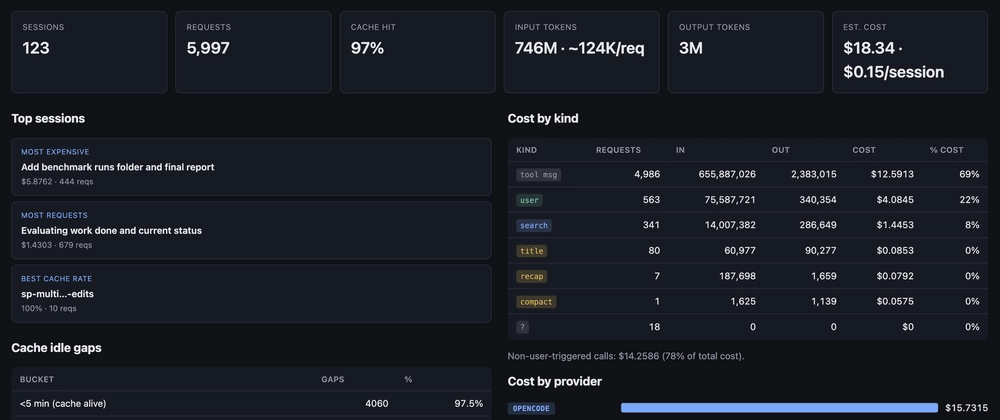Select the '4060' gaps count
Screen dimensions: 1000x420
376,403
